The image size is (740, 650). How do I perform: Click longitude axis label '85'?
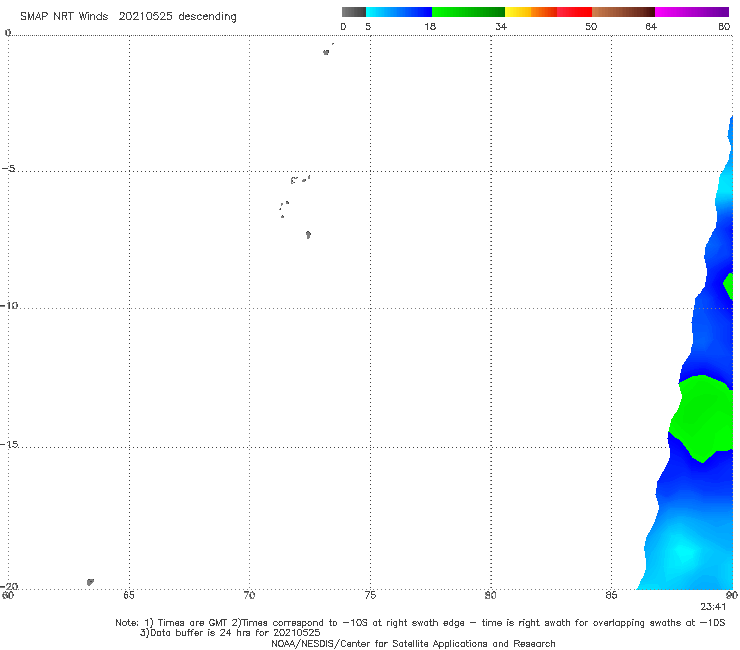tap(611, 595)
